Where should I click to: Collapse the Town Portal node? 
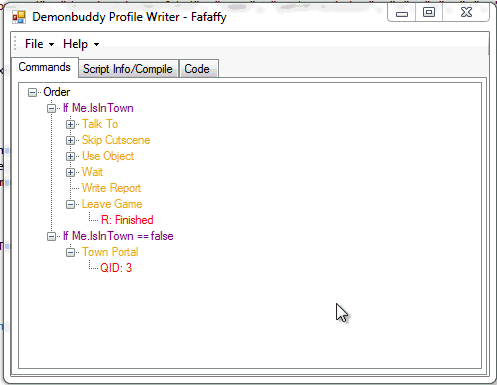(70, 252)
